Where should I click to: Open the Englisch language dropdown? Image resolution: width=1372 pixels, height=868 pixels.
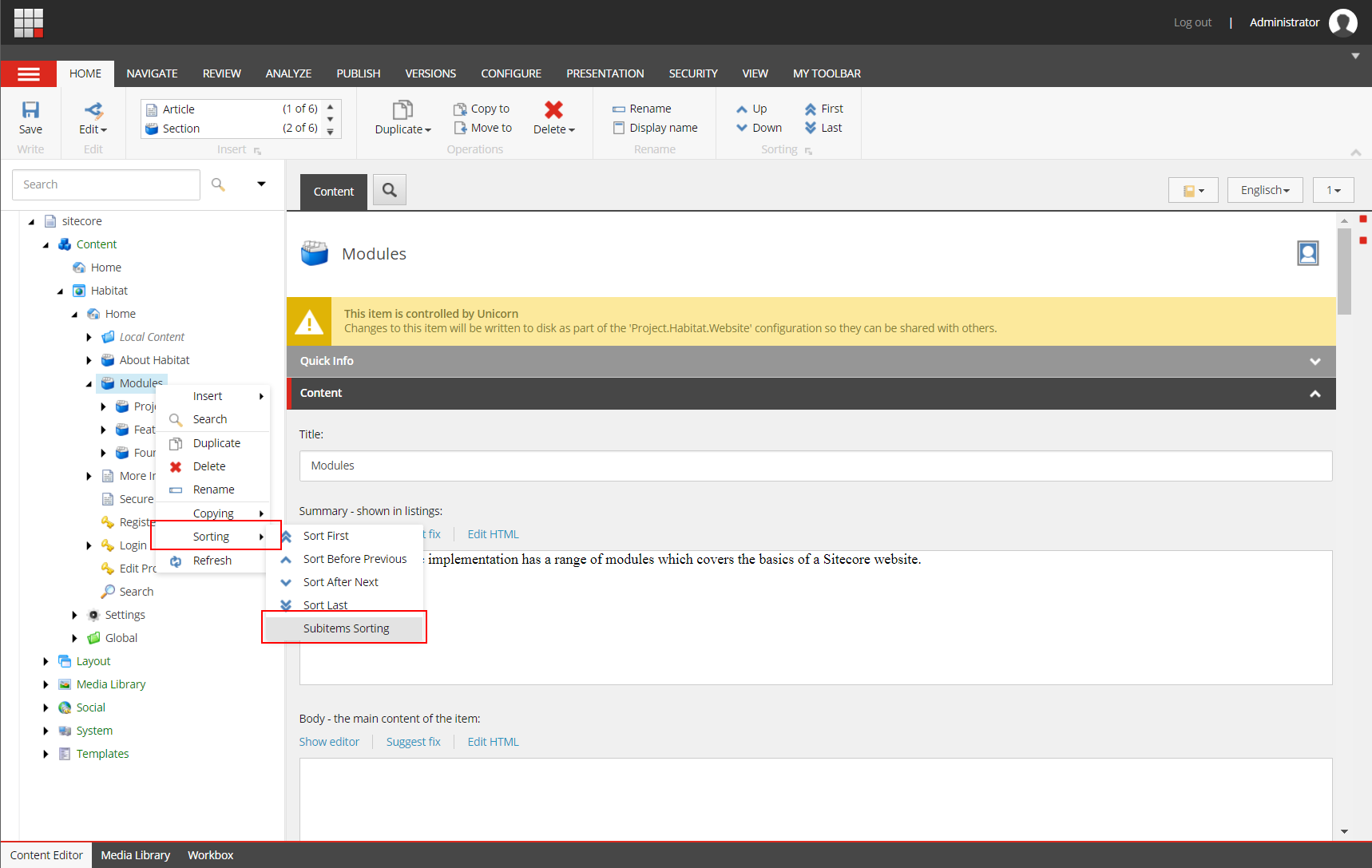1265,190
